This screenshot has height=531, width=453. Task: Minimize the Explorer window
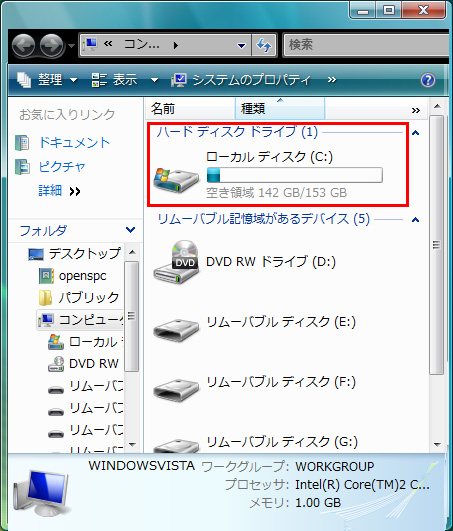363,10
